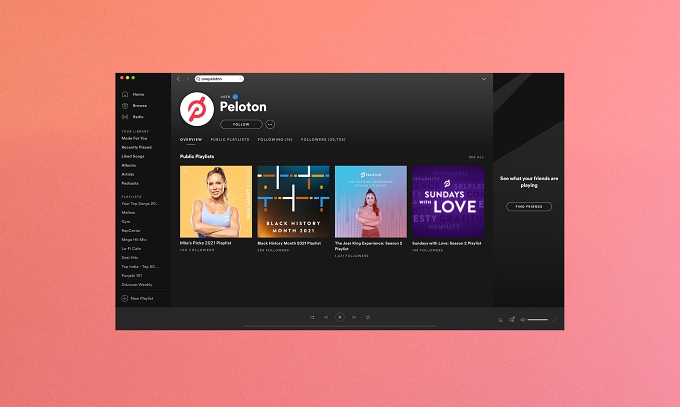Open the three-dot more options button
Image resolution: width=680 pixels, height=407 pixels.
(x=270, y=125)
